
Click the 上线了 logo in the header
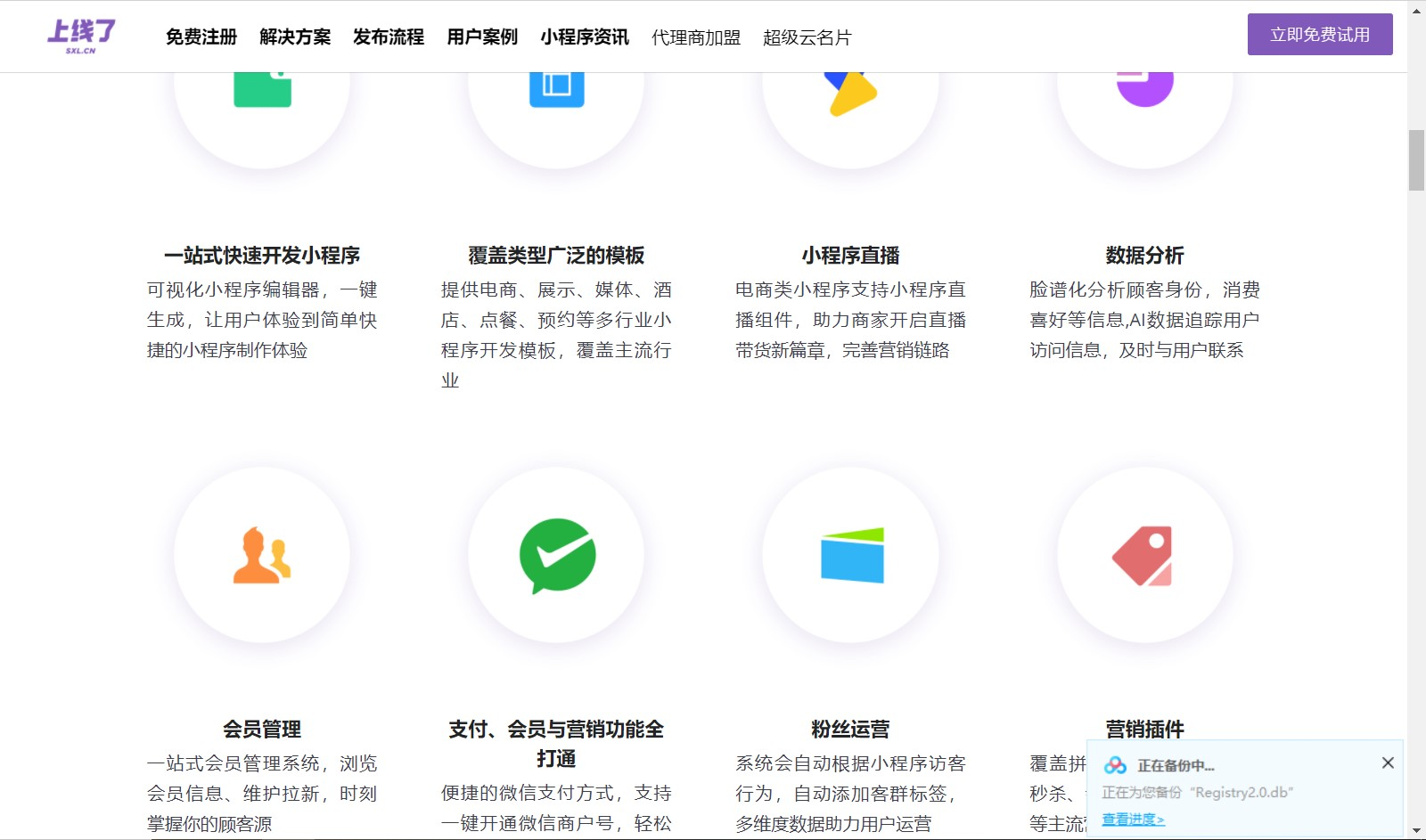tap(80, 36)
